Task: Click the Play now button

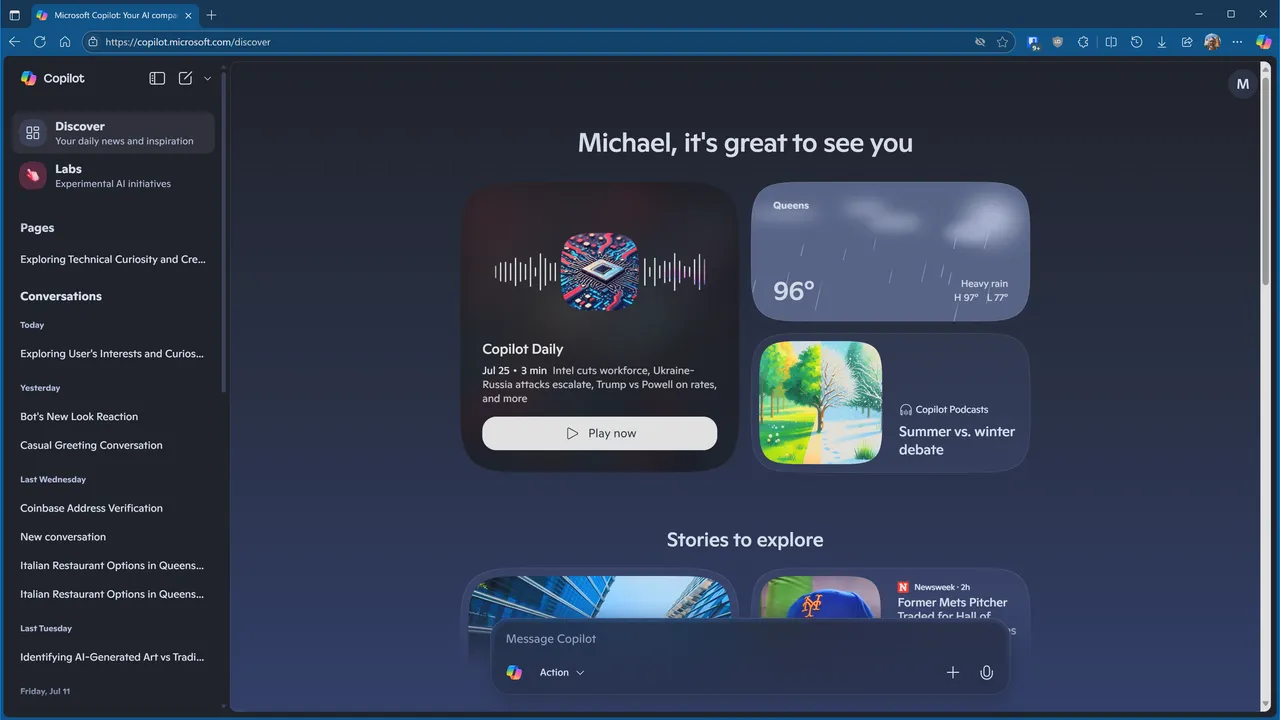Action: click(x=599, y=433)
